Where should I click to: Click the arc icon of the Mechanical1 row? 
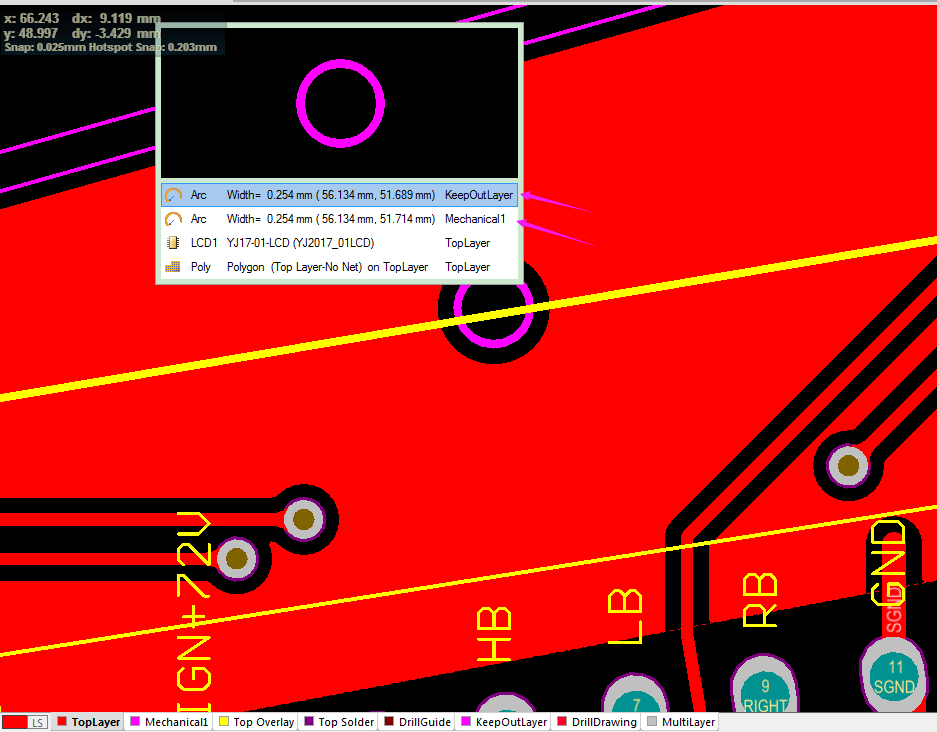[173, 219]
